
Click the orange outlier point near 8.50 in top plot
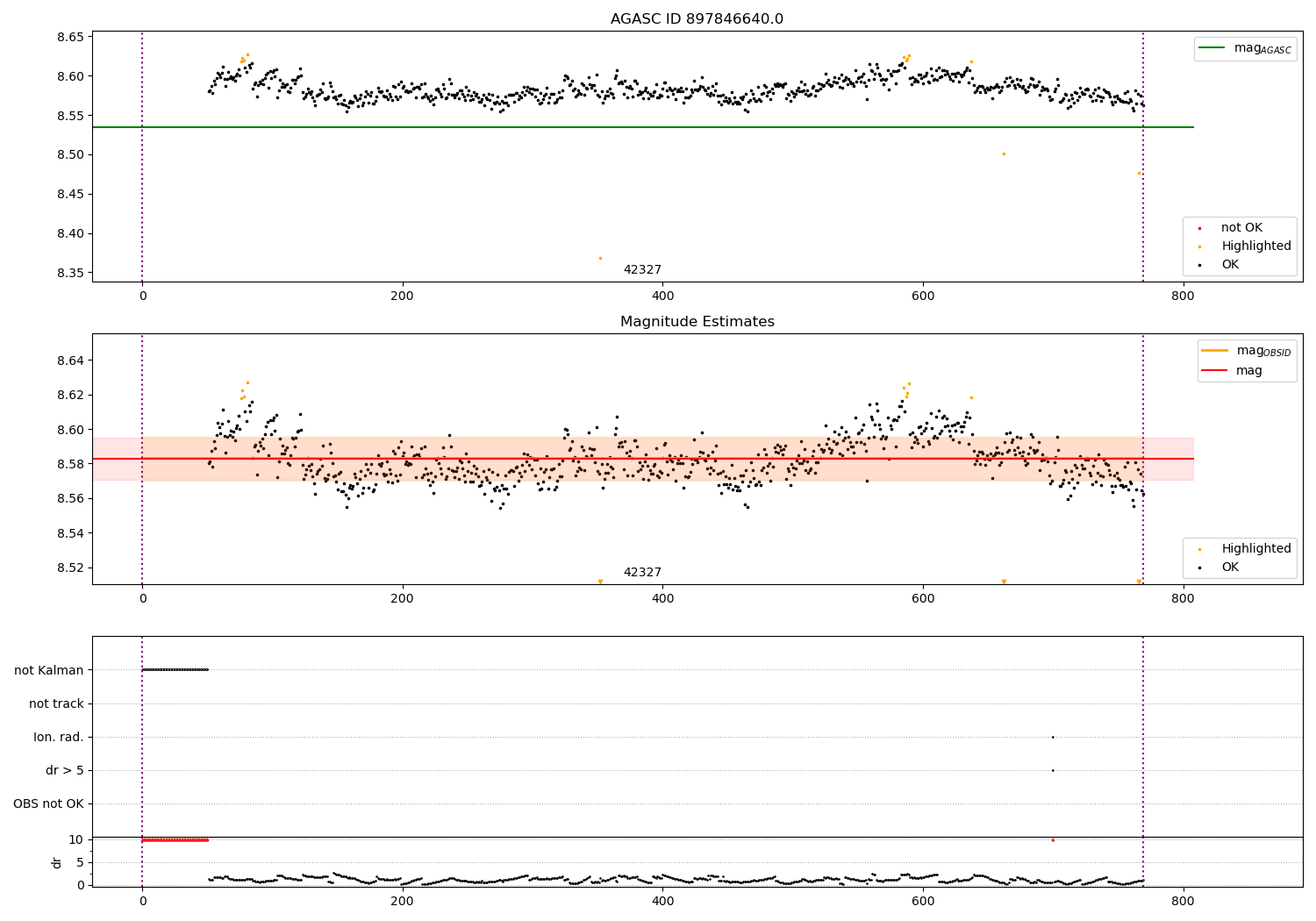pyautogui.click(x=1004, y=153)
